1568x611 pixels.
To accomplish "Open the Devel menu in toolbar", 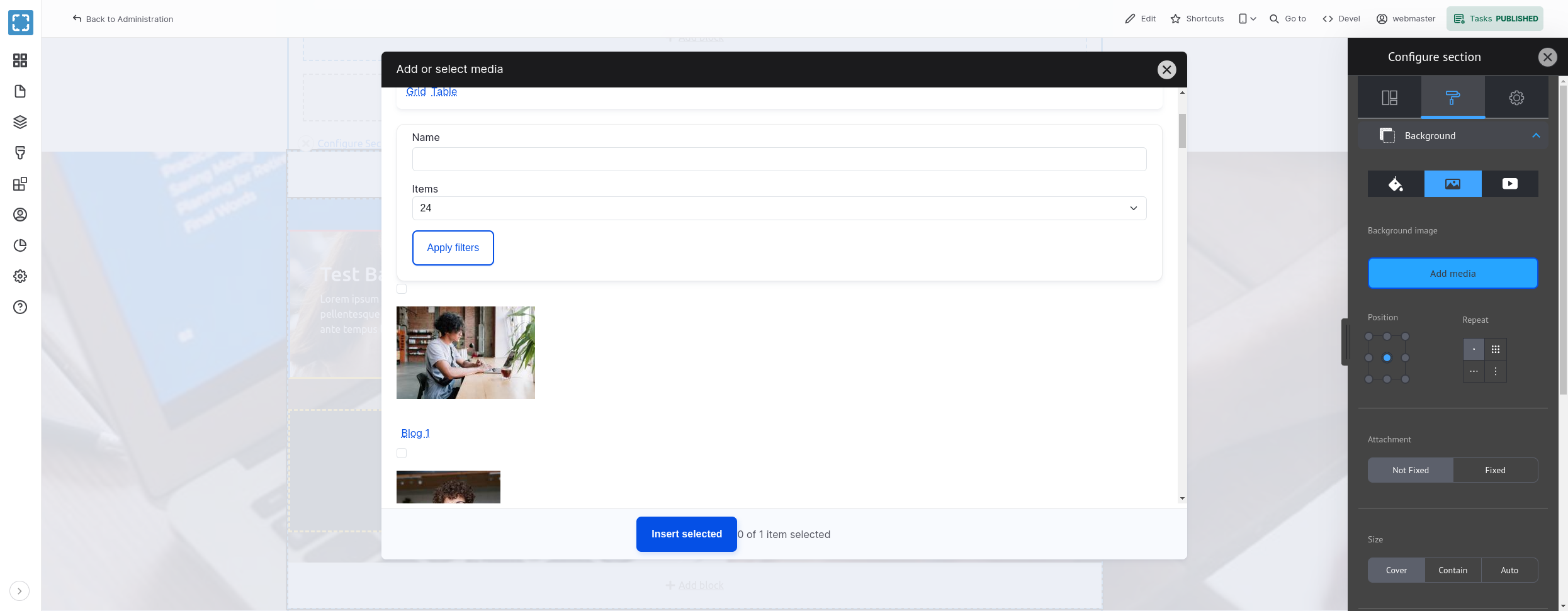I will point(1341,19).
